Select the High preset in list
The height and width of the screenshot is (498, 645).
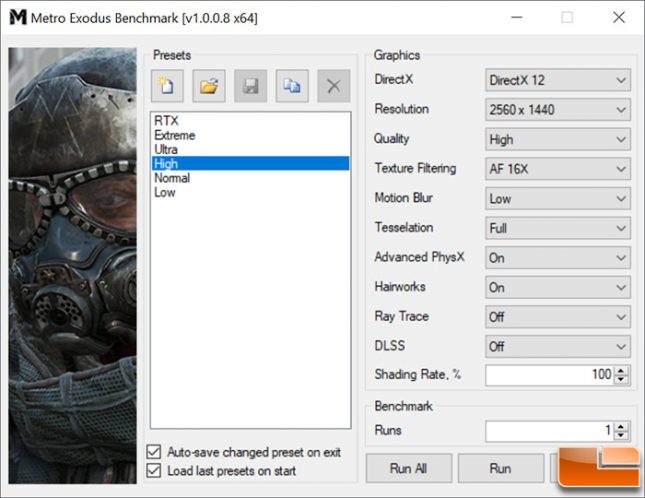[x=251, y=164]
